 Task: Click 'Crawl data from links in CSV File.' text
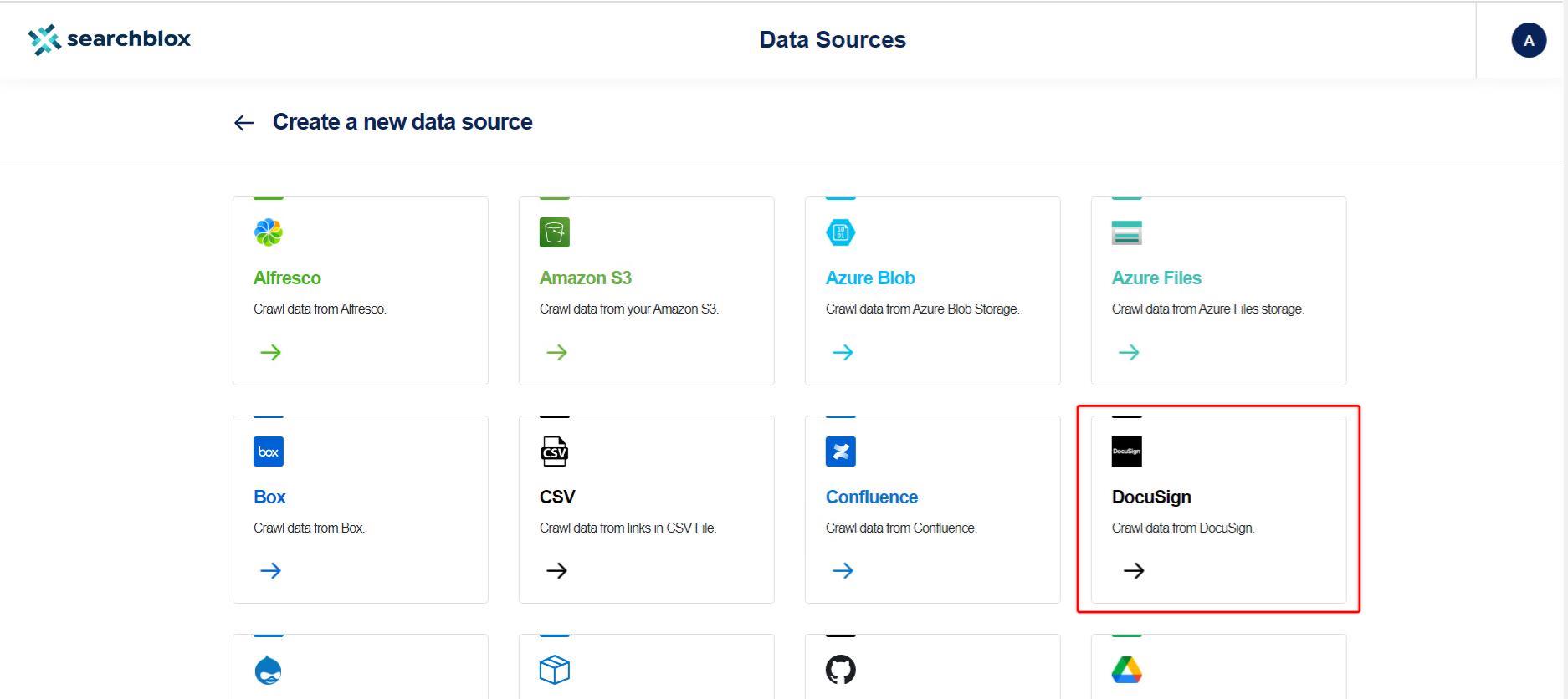pos(628,528)
